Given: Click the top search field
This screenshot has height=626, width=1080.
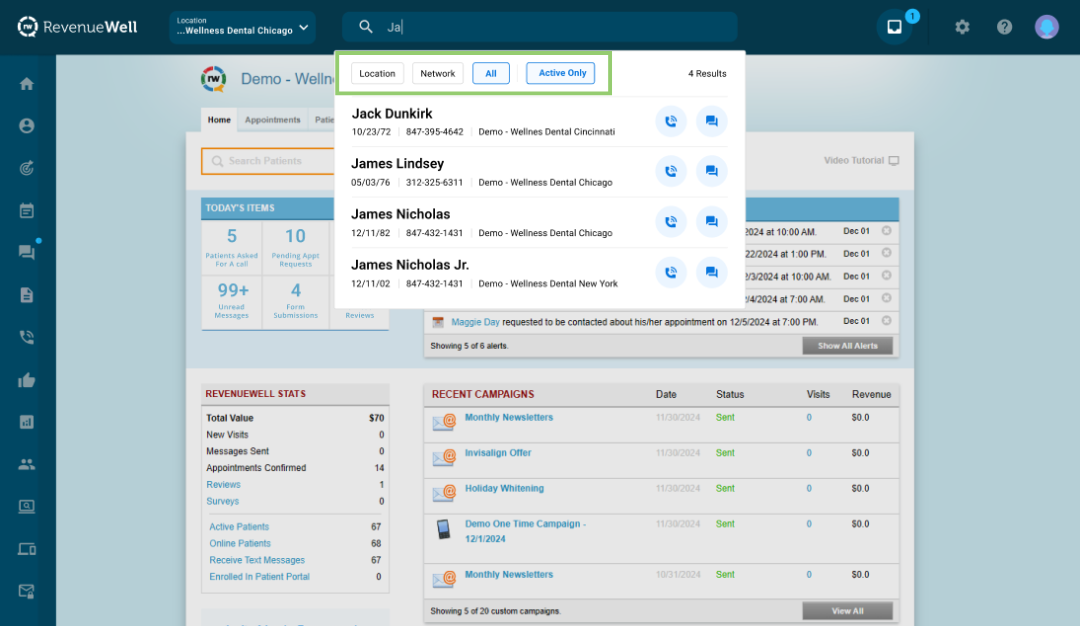Looking at the screenshot, I should (x=539, y=27).
